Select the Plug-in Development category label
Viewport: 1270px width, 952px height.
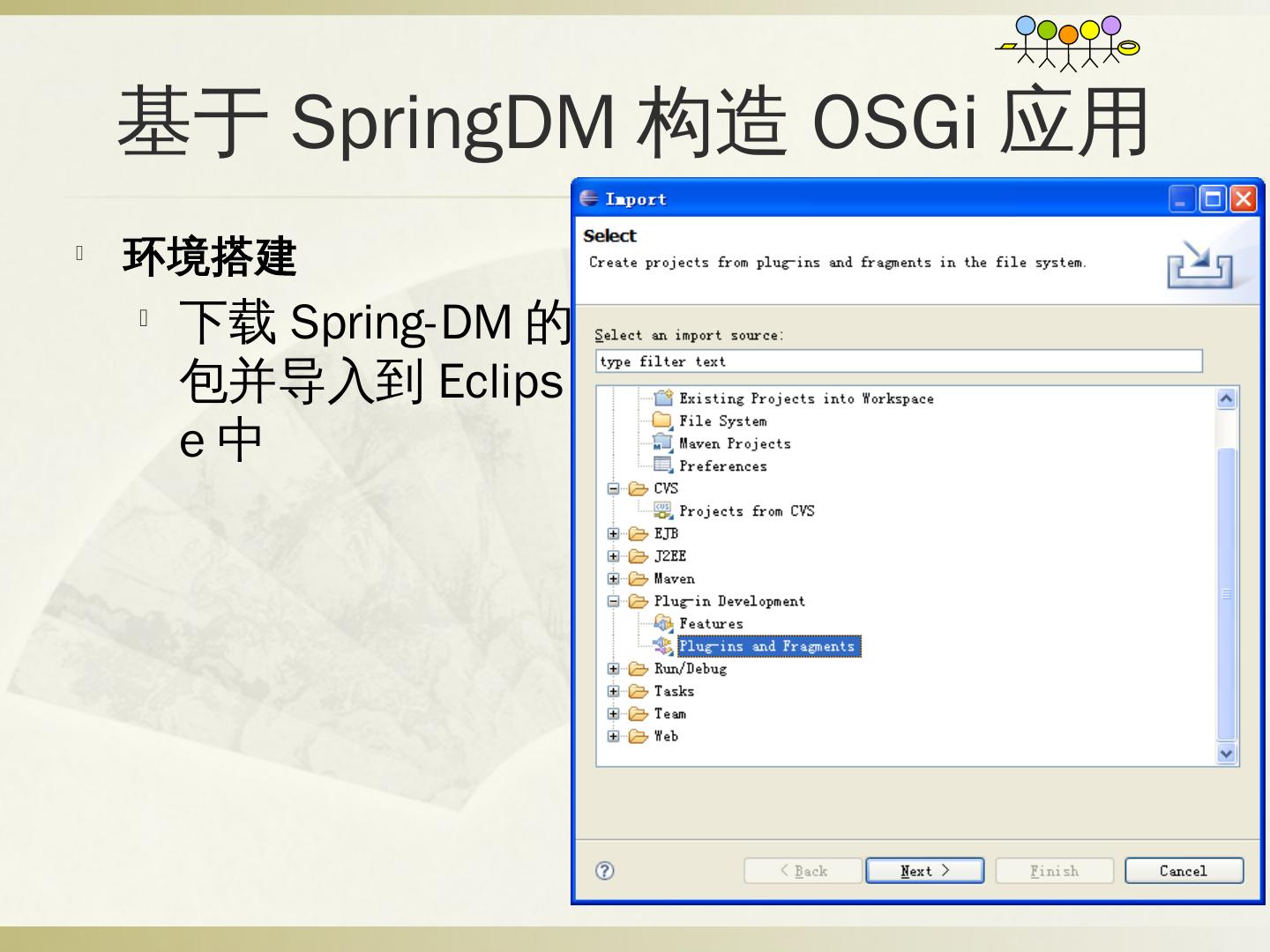729,601
